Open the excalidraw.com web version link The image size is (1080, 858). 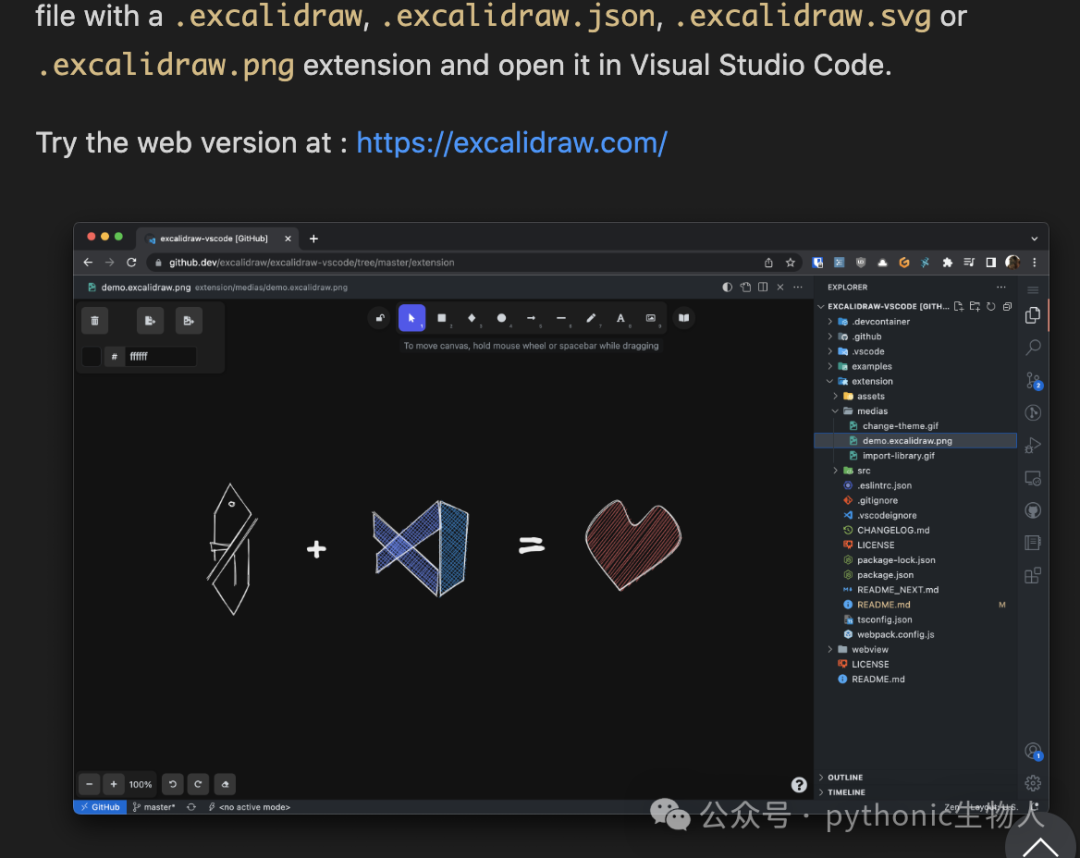[512, 143]
